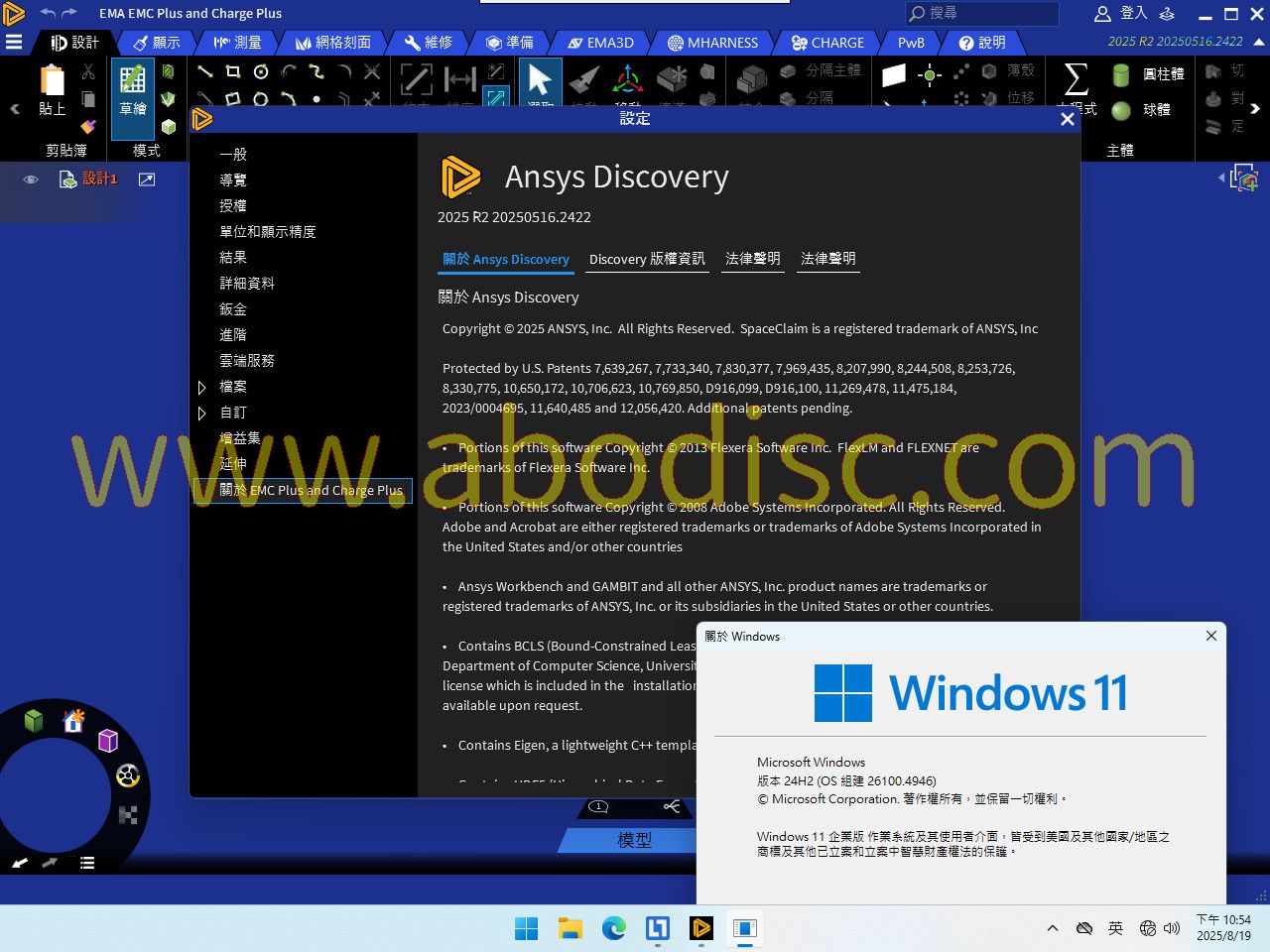Insert a Cylinder (圓柱體) body
This screenshot has width=1270, height=952.
pyautogui.click(x=1148, y=74)
